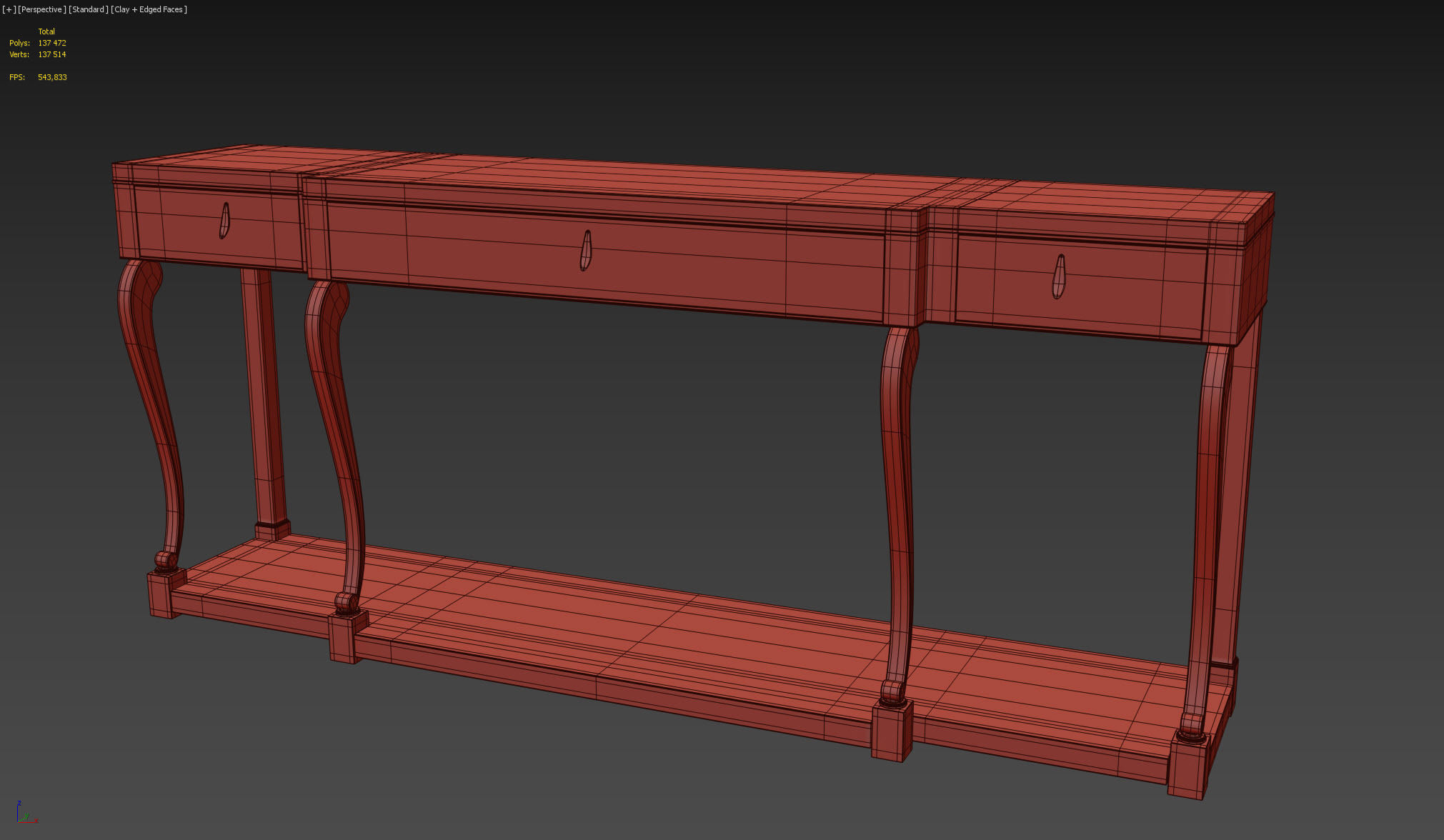Click the FPS value 543,833
The image size is (1444, 840).
point(52,77)
